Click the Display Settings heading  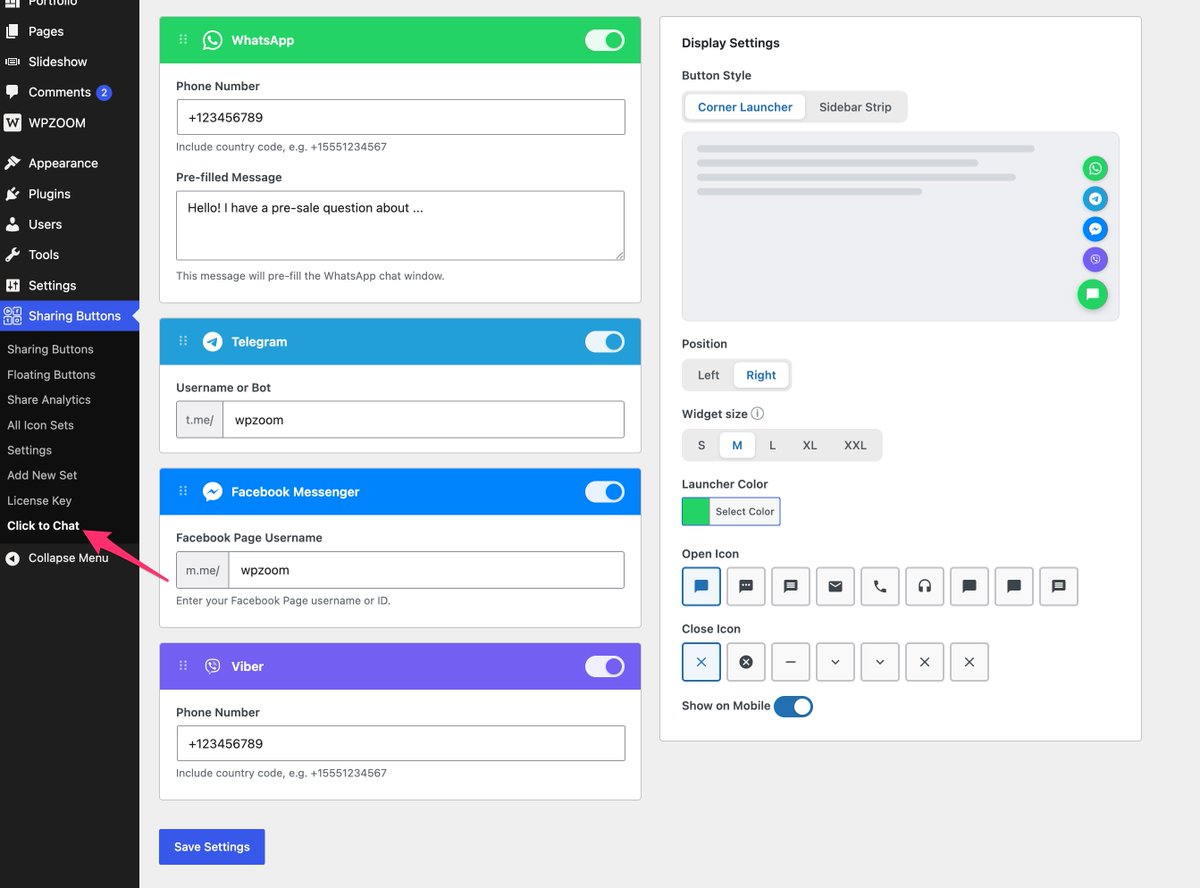pyautogui.click(x=731, y=43)
